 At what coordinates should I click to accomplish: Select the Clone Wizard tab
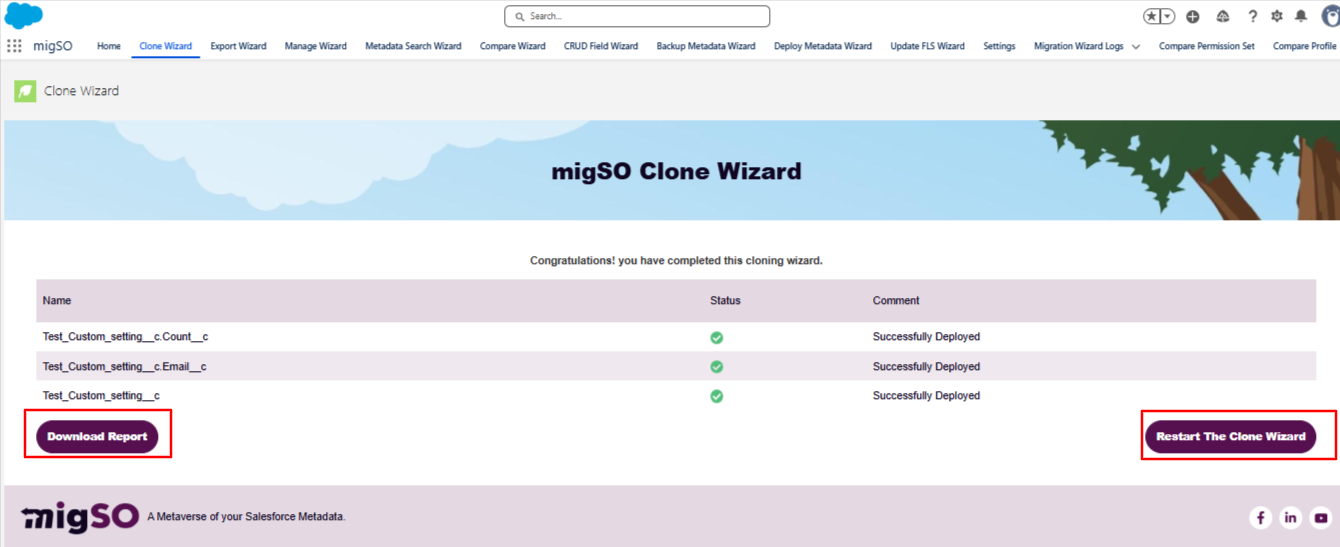166,46
